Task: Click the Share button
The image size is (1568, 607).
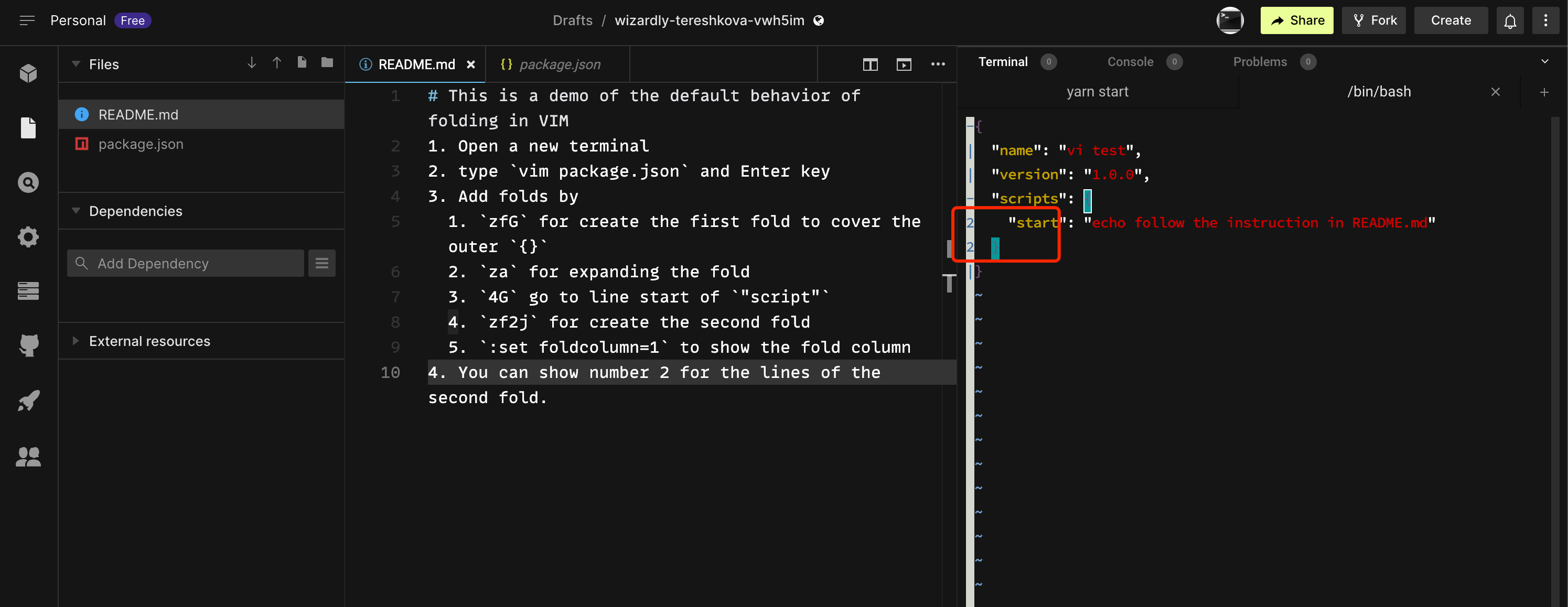Action: click(x=1296, y=20)
